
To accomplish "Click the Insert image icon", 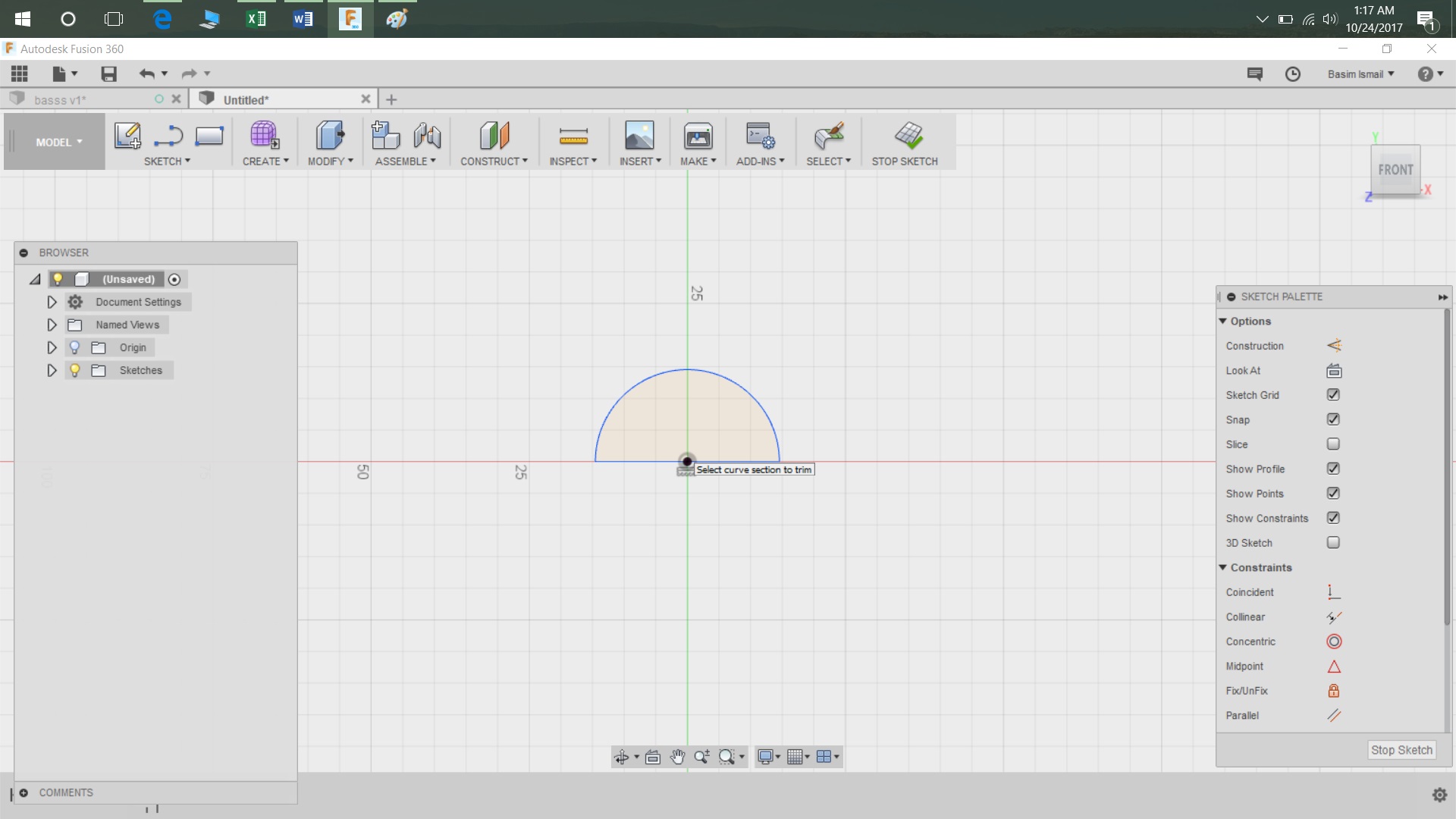I will point(639,136).
